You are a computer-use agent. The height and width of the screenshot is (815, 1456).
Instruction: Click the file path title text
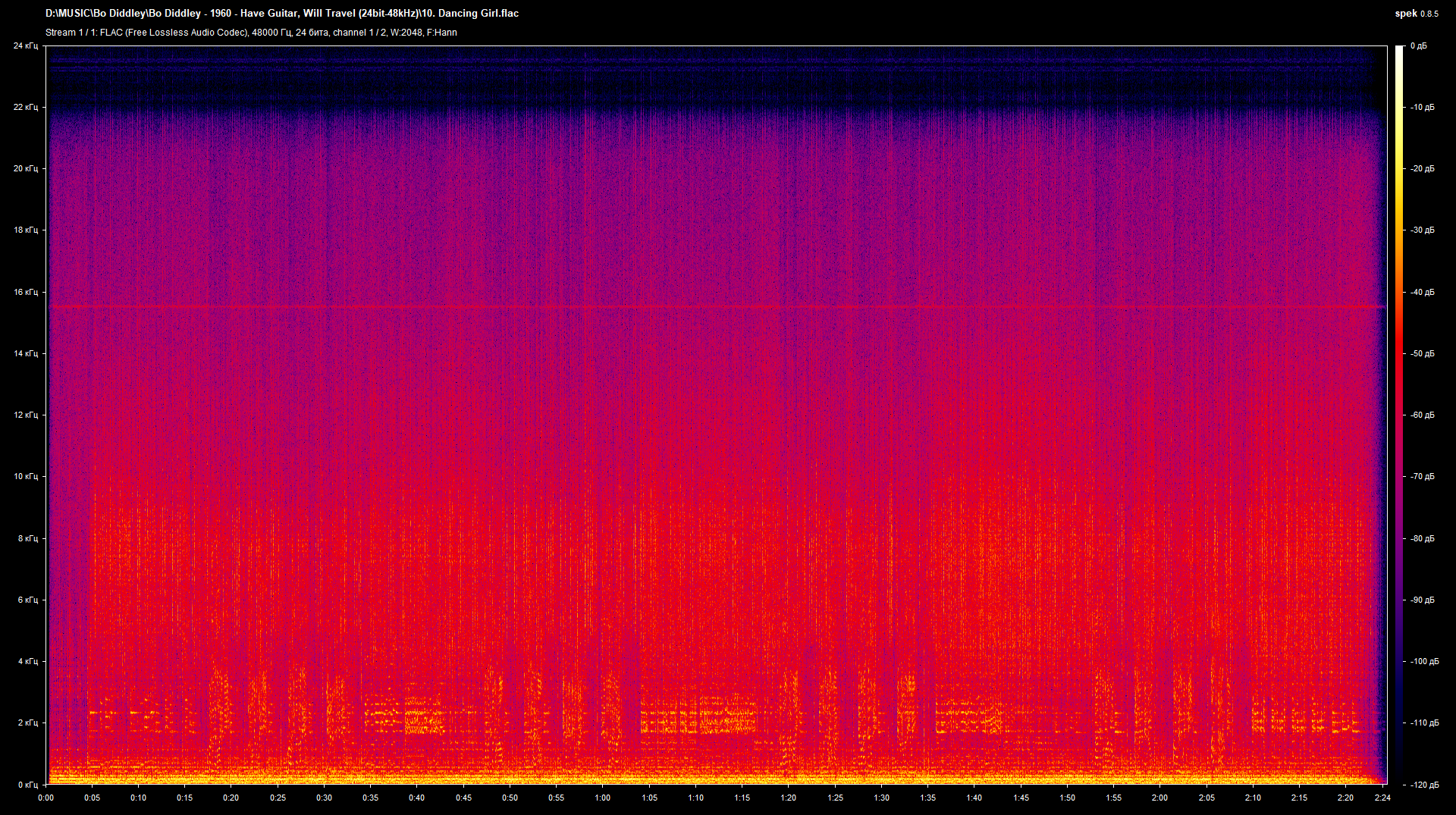(282, 14)
